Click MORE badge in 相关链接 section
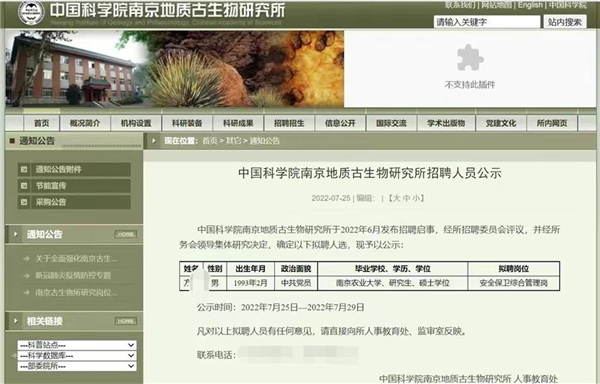 click(126, 321)
